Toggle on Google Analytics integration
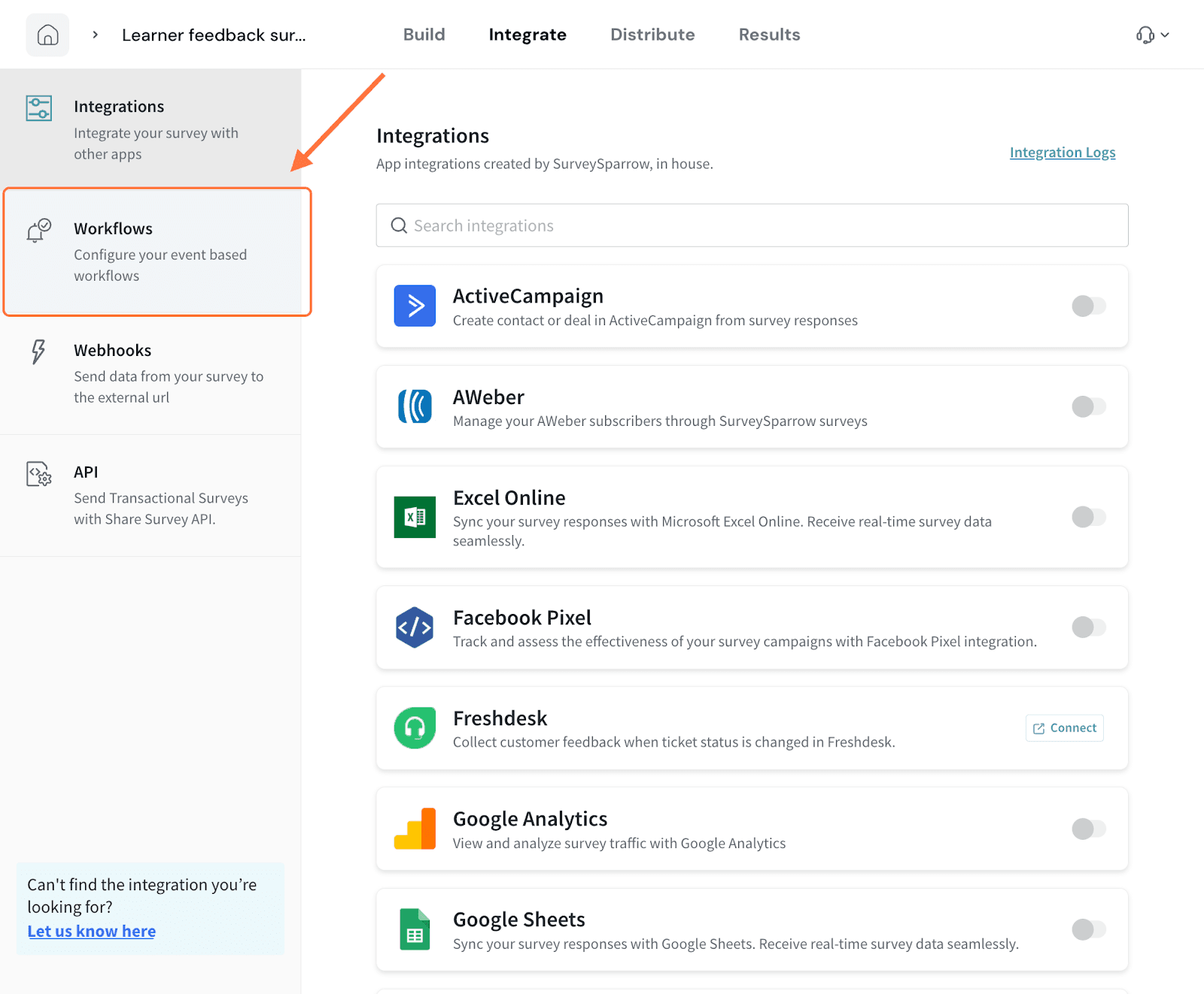This screenshot has width=1204, height=994. (x=1088, y=829)
